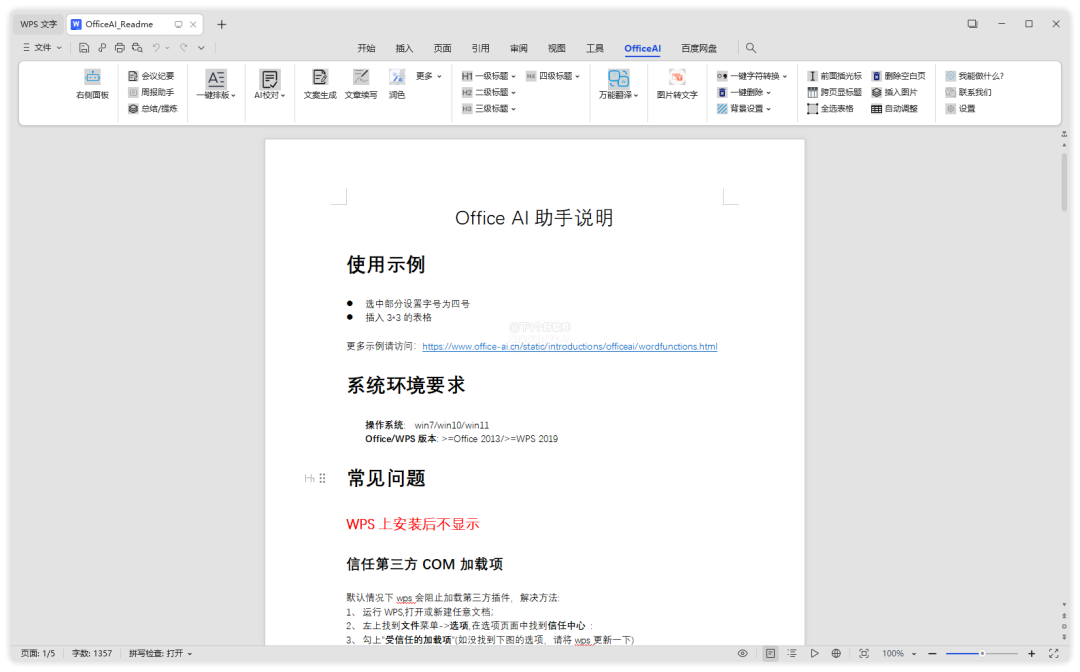This screenshot has width=1080, height=672.
Task: Toggle eye protection mode in status bar
Action: 742,653
